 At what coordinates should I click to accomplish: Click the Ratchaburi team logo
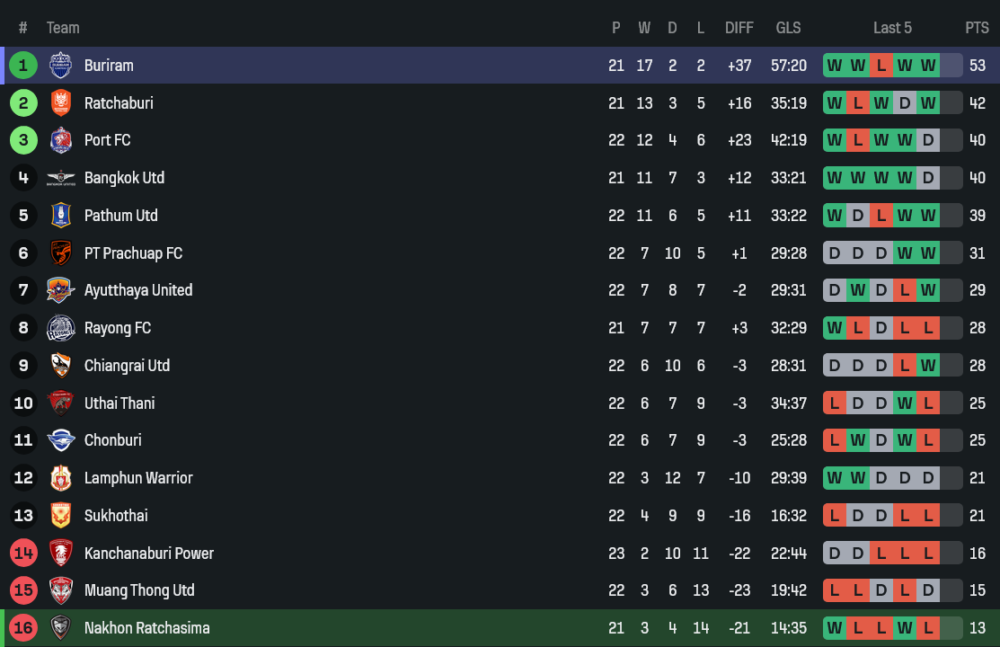click(x=61, y=103)
